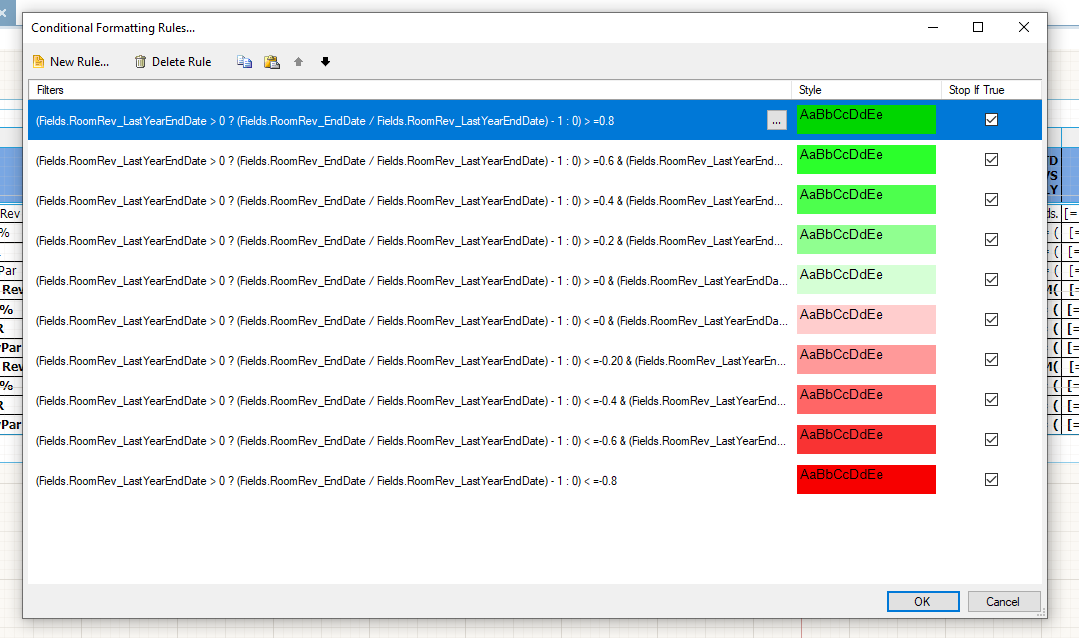Click green style swatch of >=0.4 rule
The width and height of the screenshot is (1079, 638).
(x=866, y=200)
